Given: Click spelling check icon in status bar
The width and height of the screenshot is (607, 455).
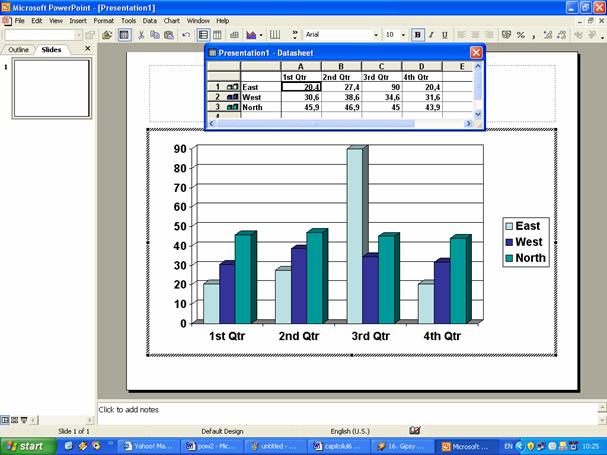Looking at the screenshot, I should 414,430.
